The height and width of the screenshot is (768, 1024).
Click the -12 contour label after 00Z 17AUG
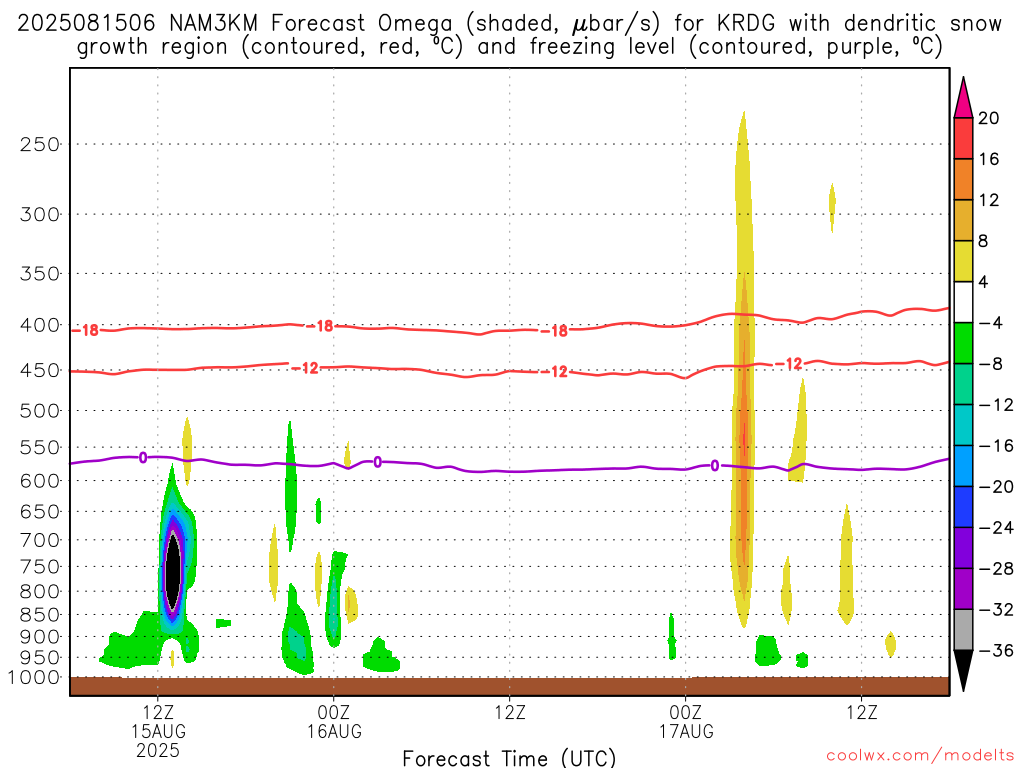point(788,364)
